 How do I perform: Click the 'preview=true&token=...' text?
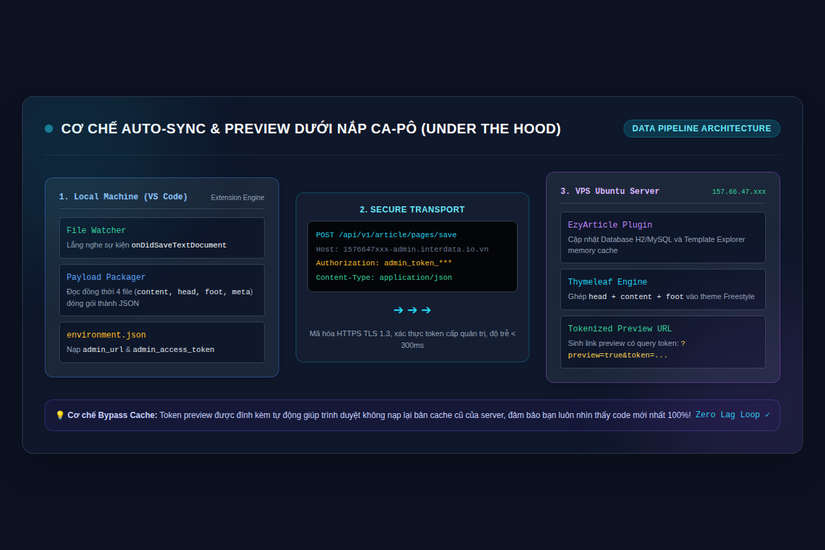(617, 355)
